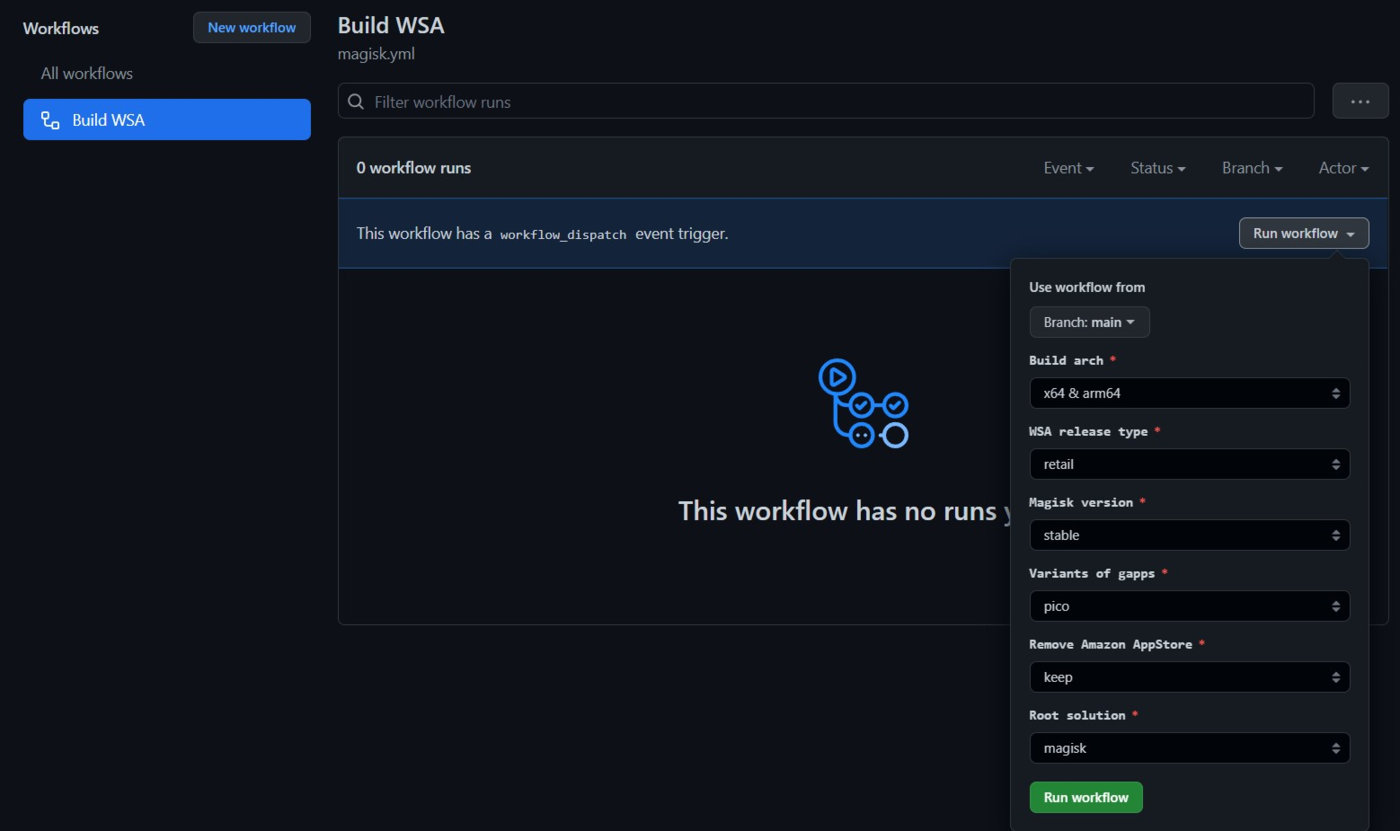Viewport: 1400px width, 831px height.
Task: Click the WSA release type label
Action: pyautogui.click(x=1088, y=431)
